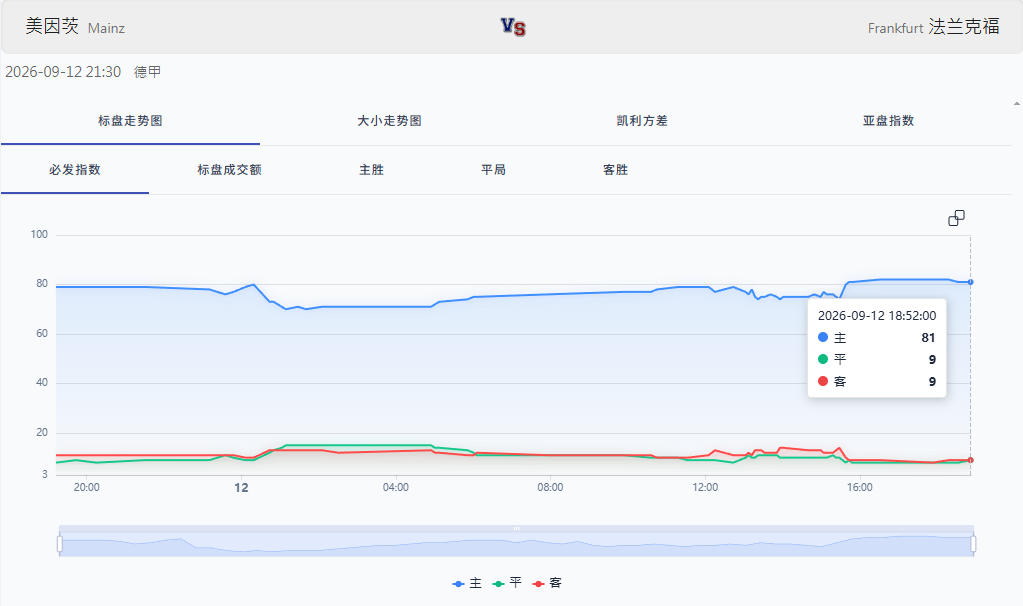
Task: Open the 亚盘指数 tab
Action: pos(888,121)
